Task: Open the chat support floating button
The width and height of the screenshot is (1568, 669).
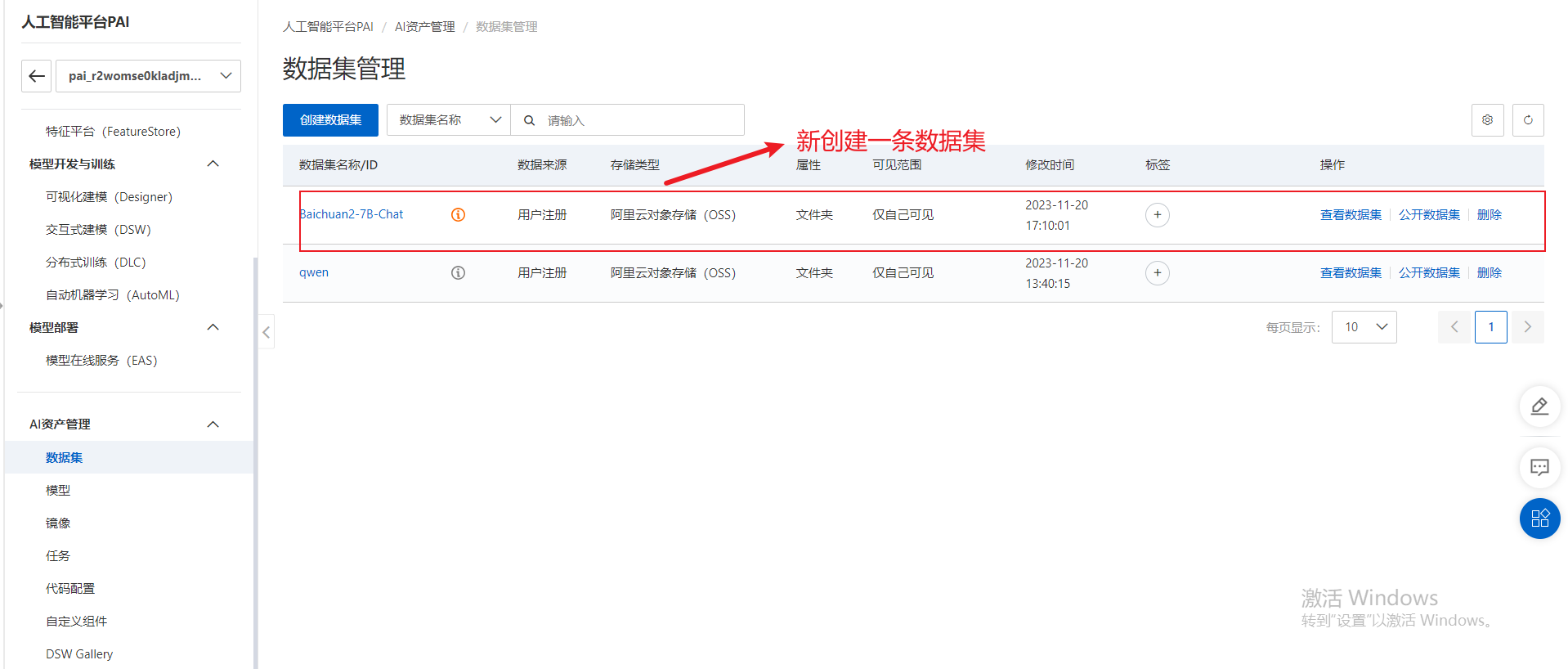Action: (1539, 467)
